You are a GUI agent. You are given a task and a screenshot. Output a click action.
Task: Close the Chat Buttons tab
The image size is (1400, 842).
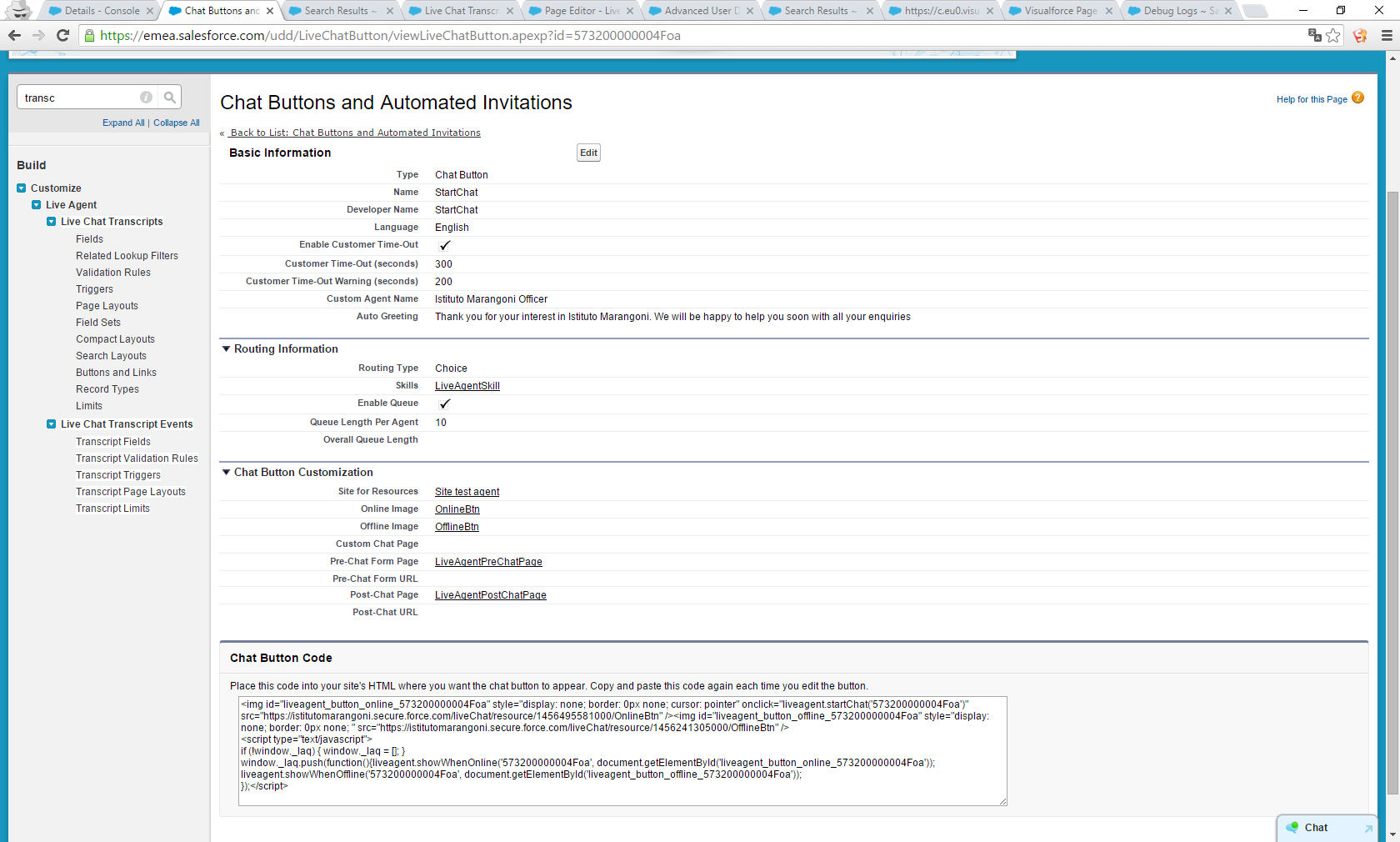(270, 11)
